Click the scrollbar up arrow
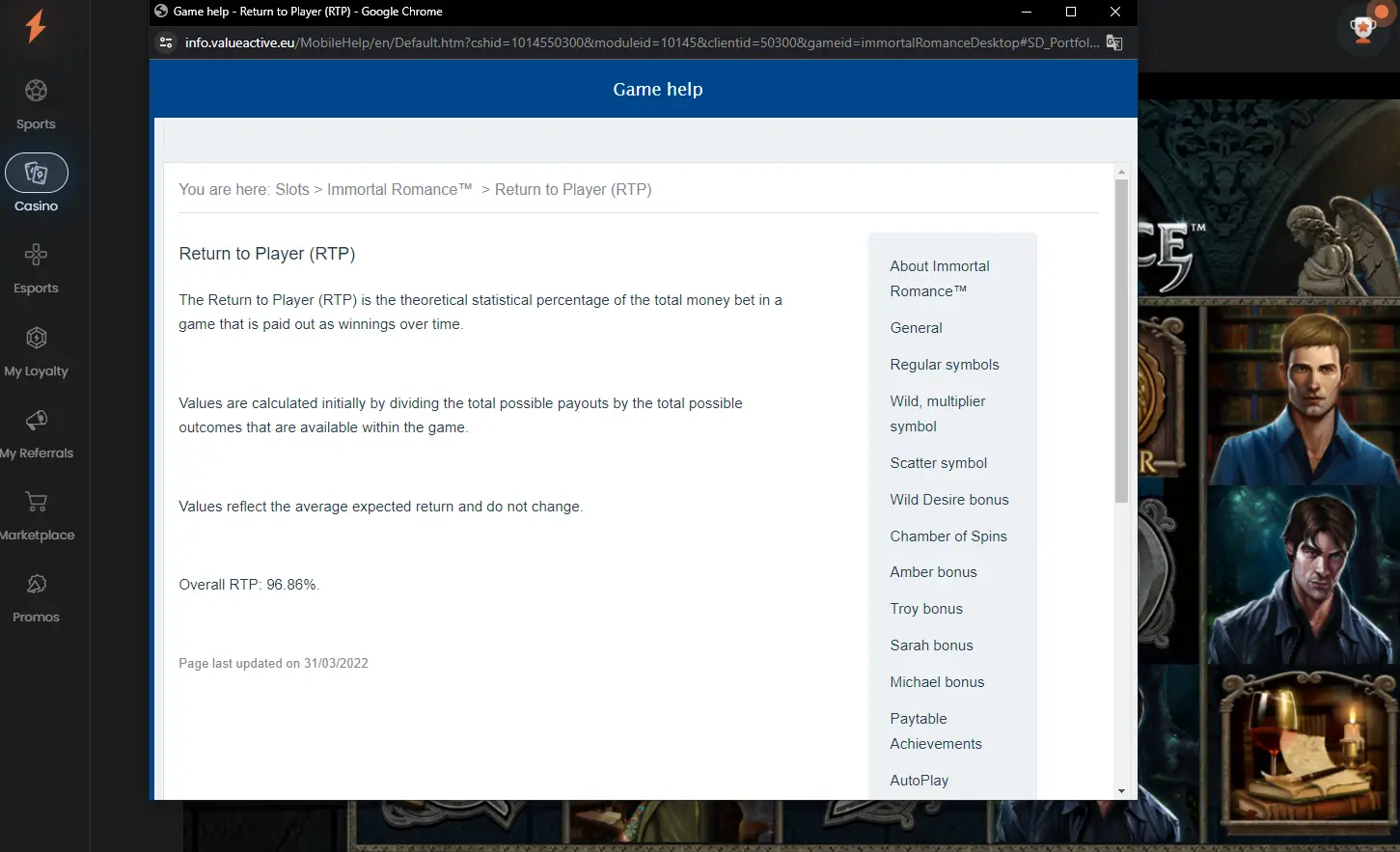This screenshot has height=852, width=1400. (x=1121, y=172)
